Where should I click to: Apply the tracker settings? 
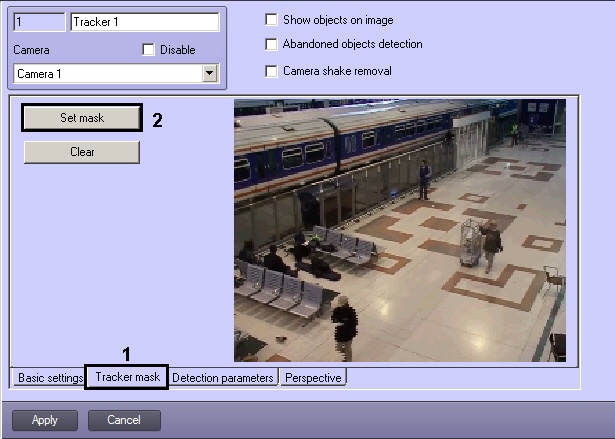(x=45, y=420)
